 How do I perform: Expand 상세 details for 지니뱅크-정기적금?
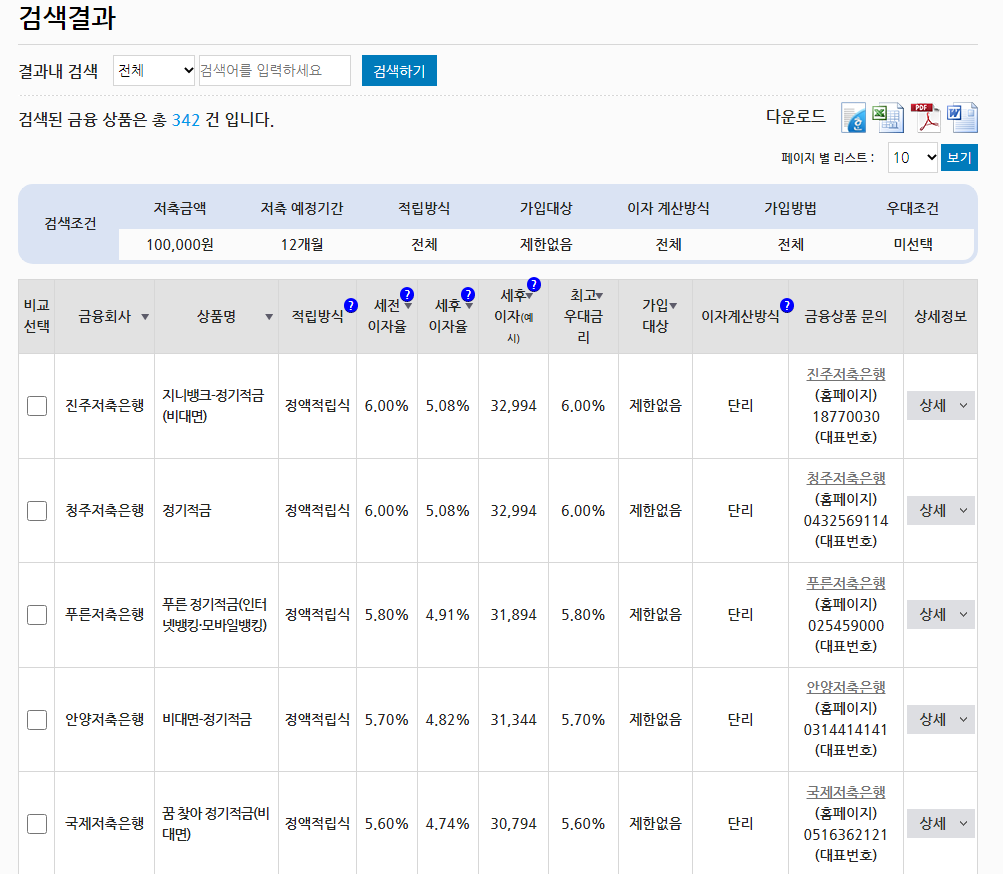tap(939, 405)
